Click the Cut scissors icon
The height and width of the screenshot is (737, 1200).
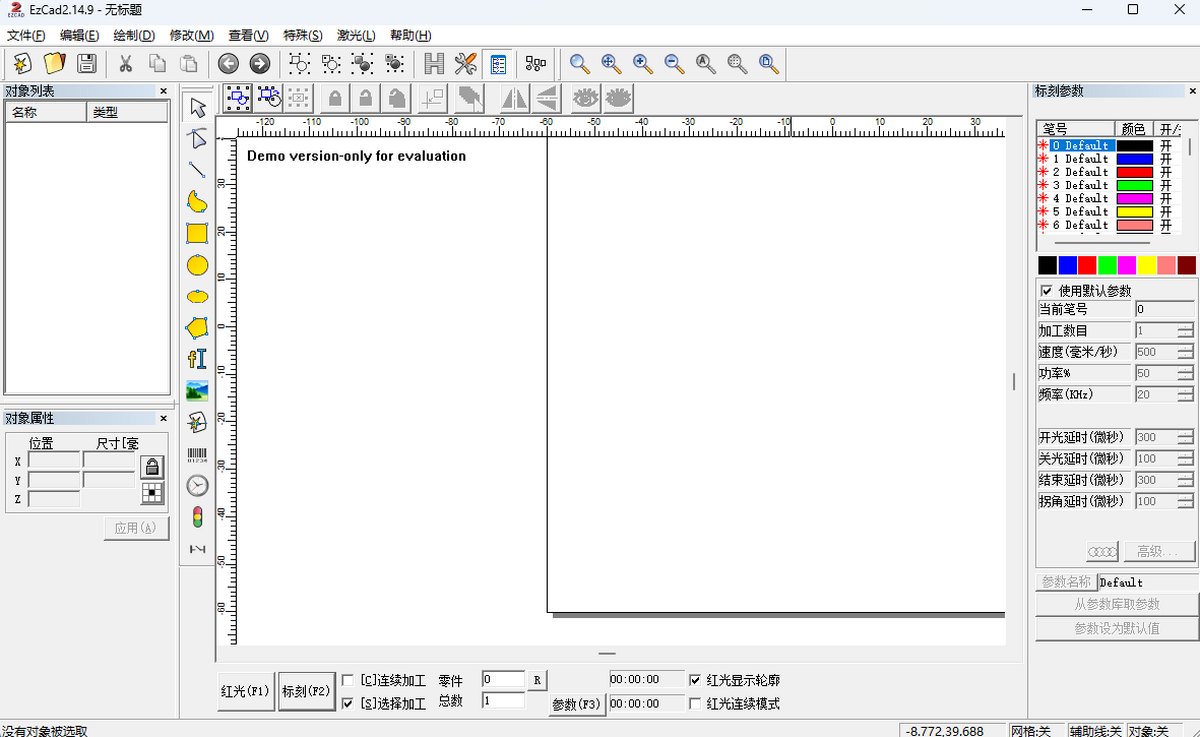(x=126, y=64)
